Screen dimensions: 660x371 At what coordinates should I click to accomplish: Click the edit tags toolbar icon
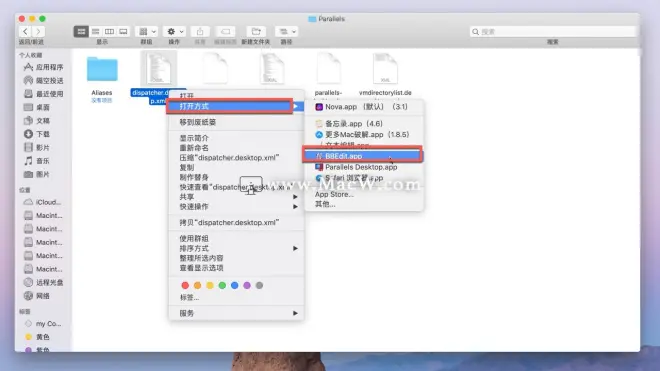tap(226, 32)
